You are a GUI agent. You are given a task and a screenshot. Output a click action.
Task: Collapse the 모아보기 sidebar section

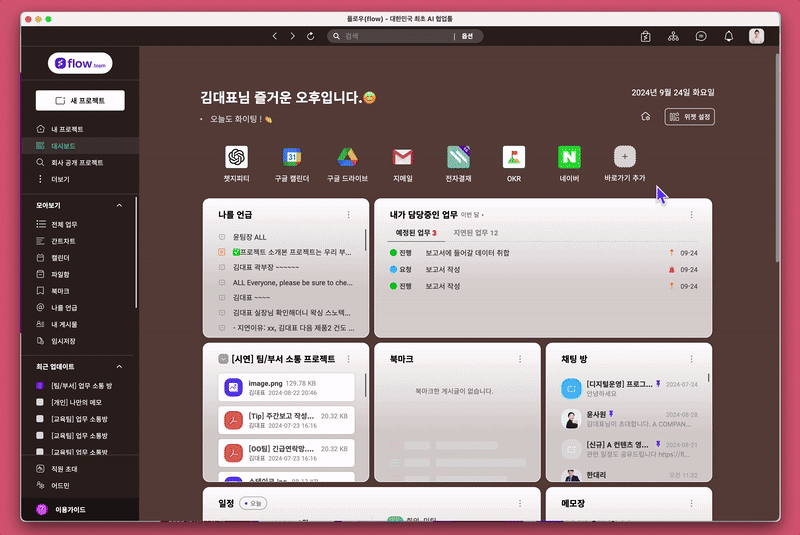click(x=120, y=205)
